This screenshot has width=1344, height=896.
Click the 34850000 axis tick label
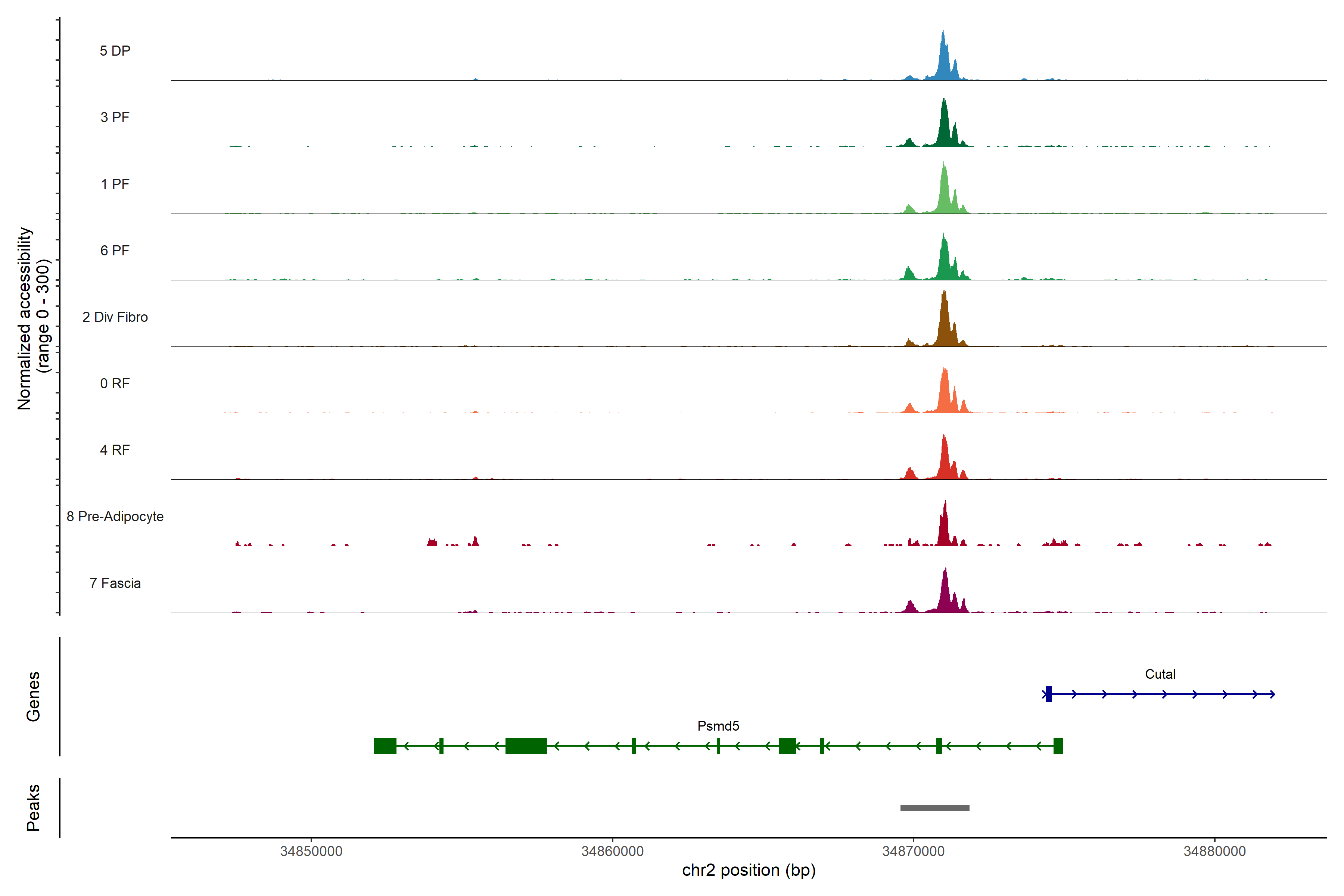coord(311,852)
